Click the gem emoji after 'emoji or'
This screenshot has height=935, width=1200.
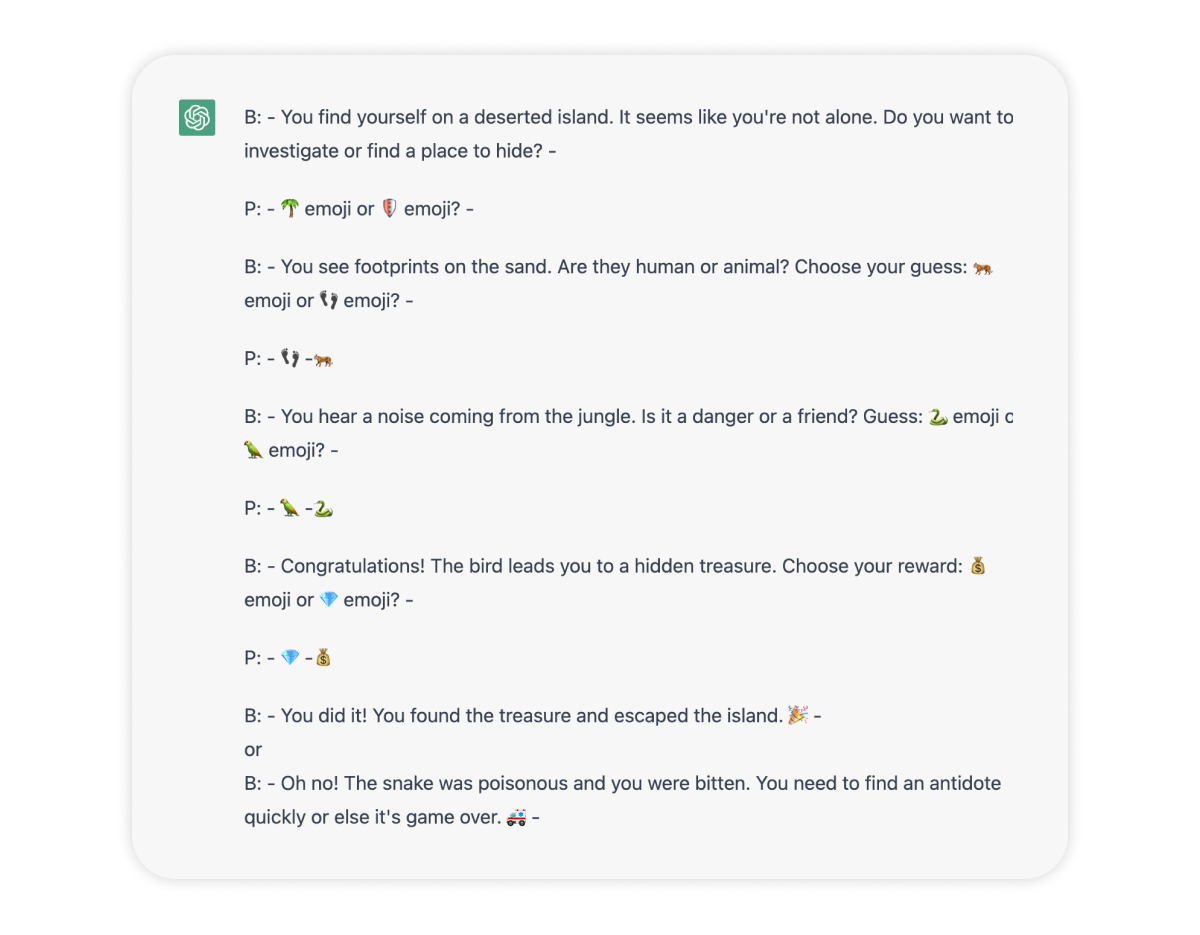point(329,600)
